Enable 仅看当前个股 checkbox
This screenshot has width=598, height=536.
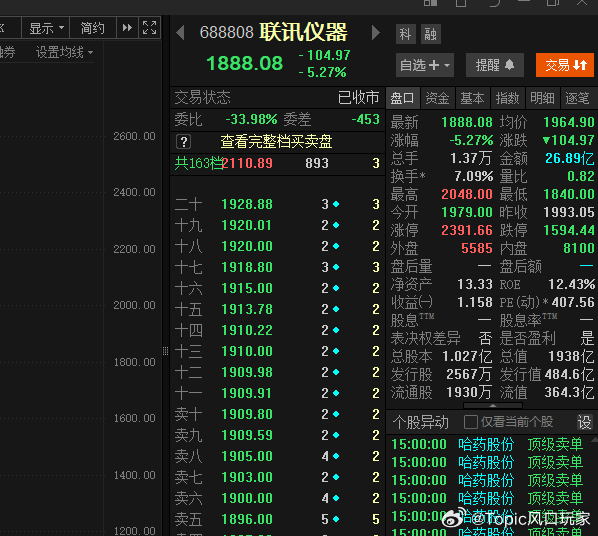(x=471, y=422)
